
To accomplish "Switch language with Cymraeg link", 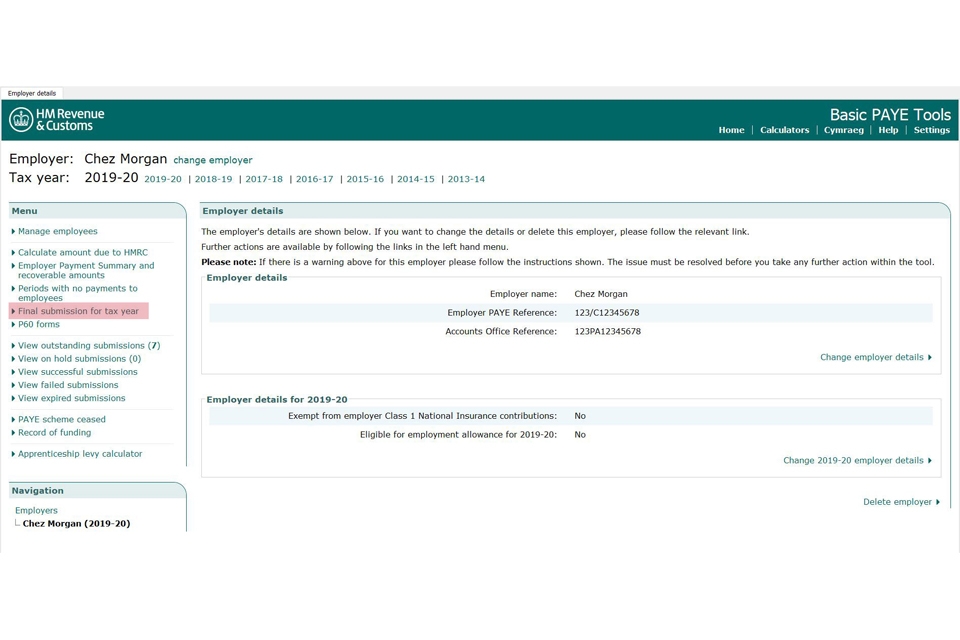I will click(x=843, y=130).
